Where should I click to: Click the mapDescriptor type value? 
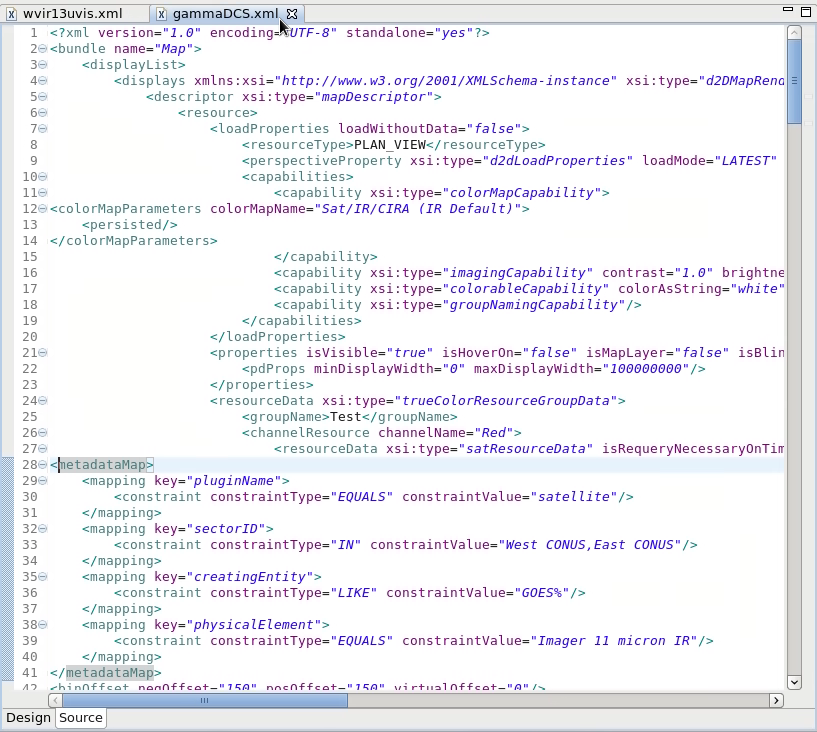pyautogui.click(x=374, y=97)
